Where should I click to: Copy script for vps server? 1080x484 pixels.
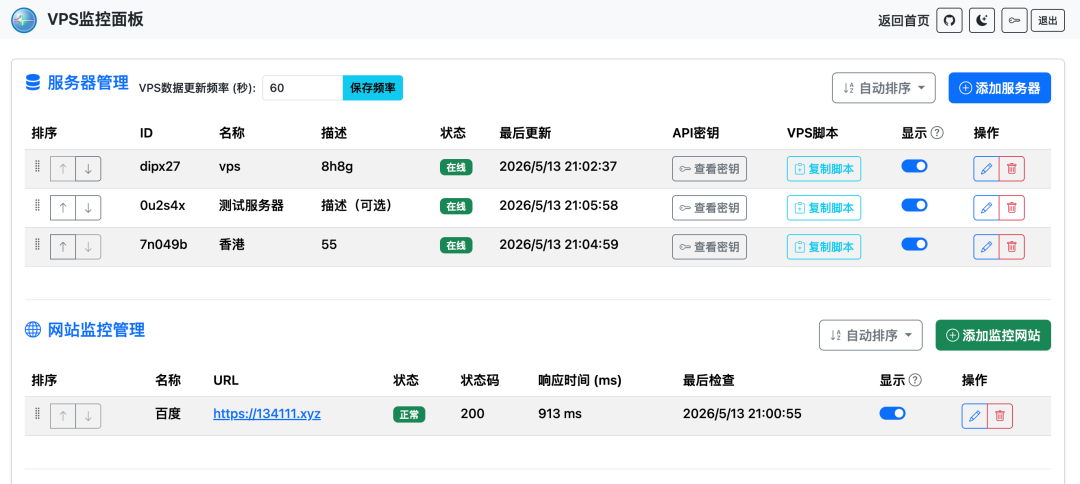(824, 169)
